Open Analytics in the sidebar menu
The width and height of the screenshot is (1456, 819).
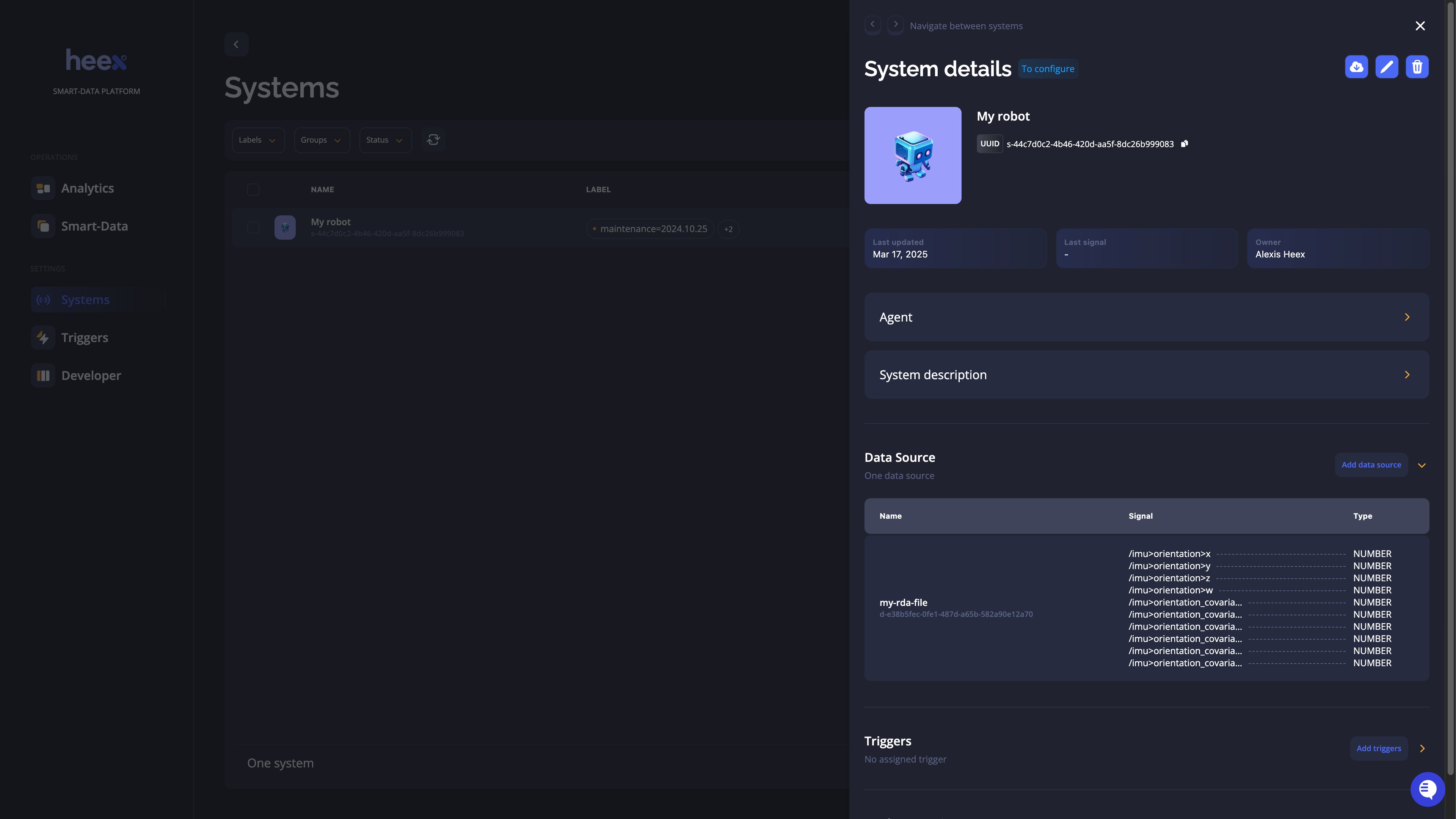pyautogui.click(x=87, y=188)
